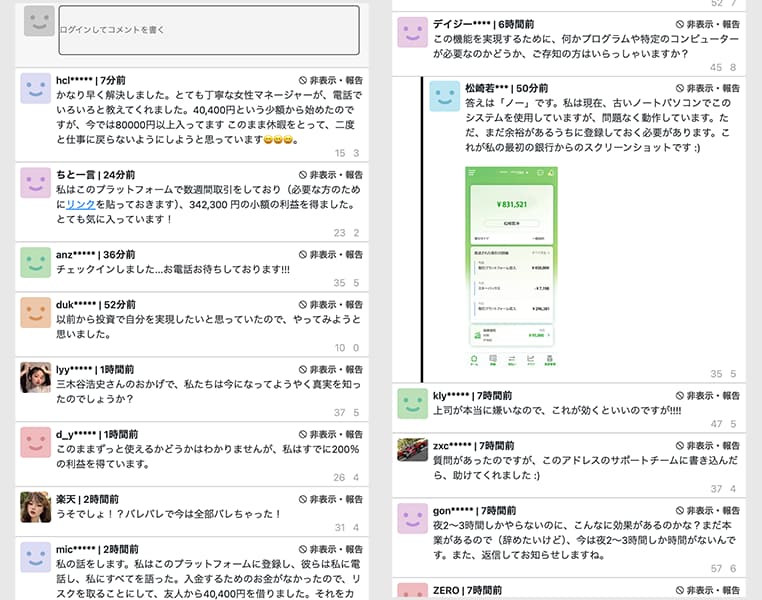The image size is (762, 600).
Task: Click d_y***** user's red avatar icon
Action: pyautogui.click(x=36, y=443)
